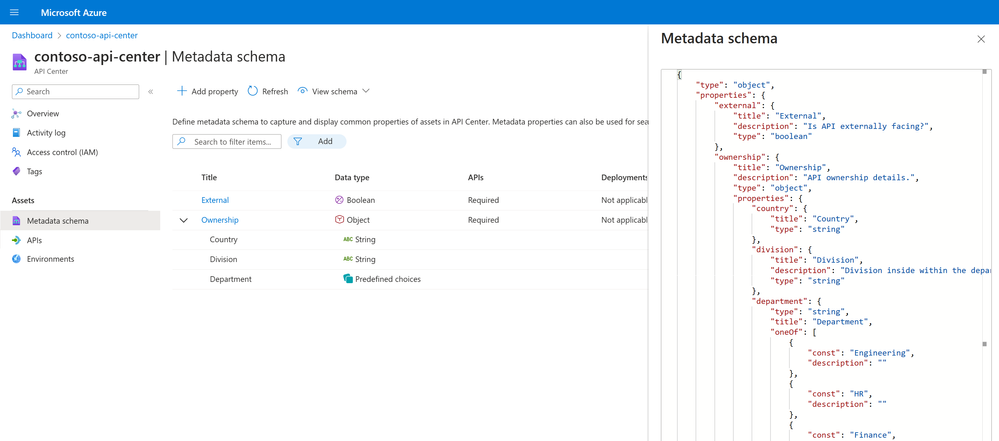Click the Add filter button
Viewport: 999px width, 441px height.
pos(317,141)
